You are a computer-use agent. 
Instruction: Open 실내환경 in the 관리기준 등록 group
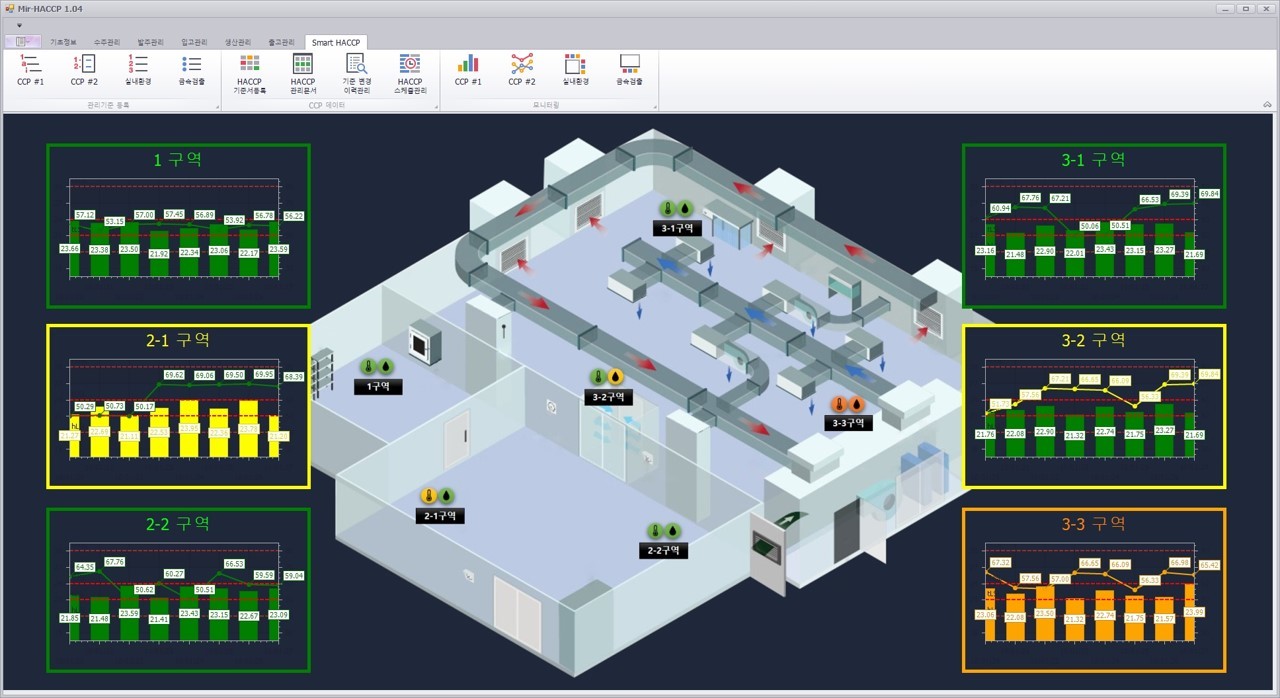[138, 70]
